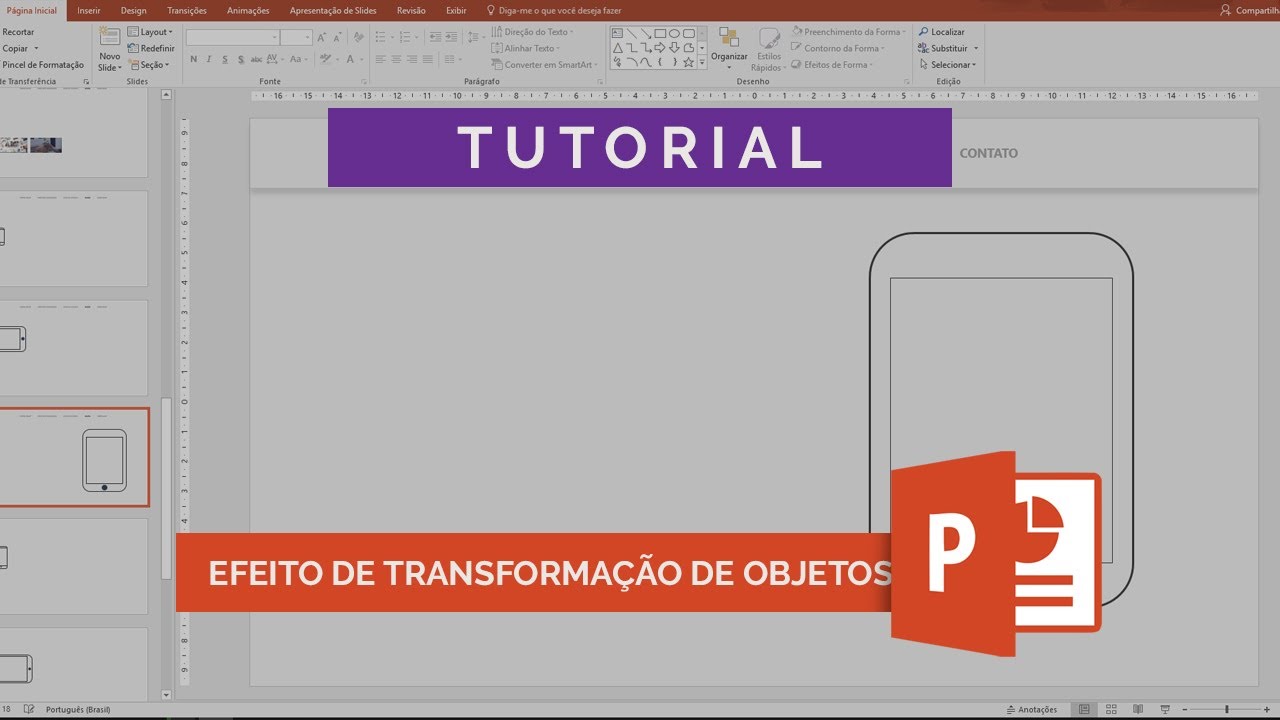Expand the Seção dropdown

tap(149, 65)
